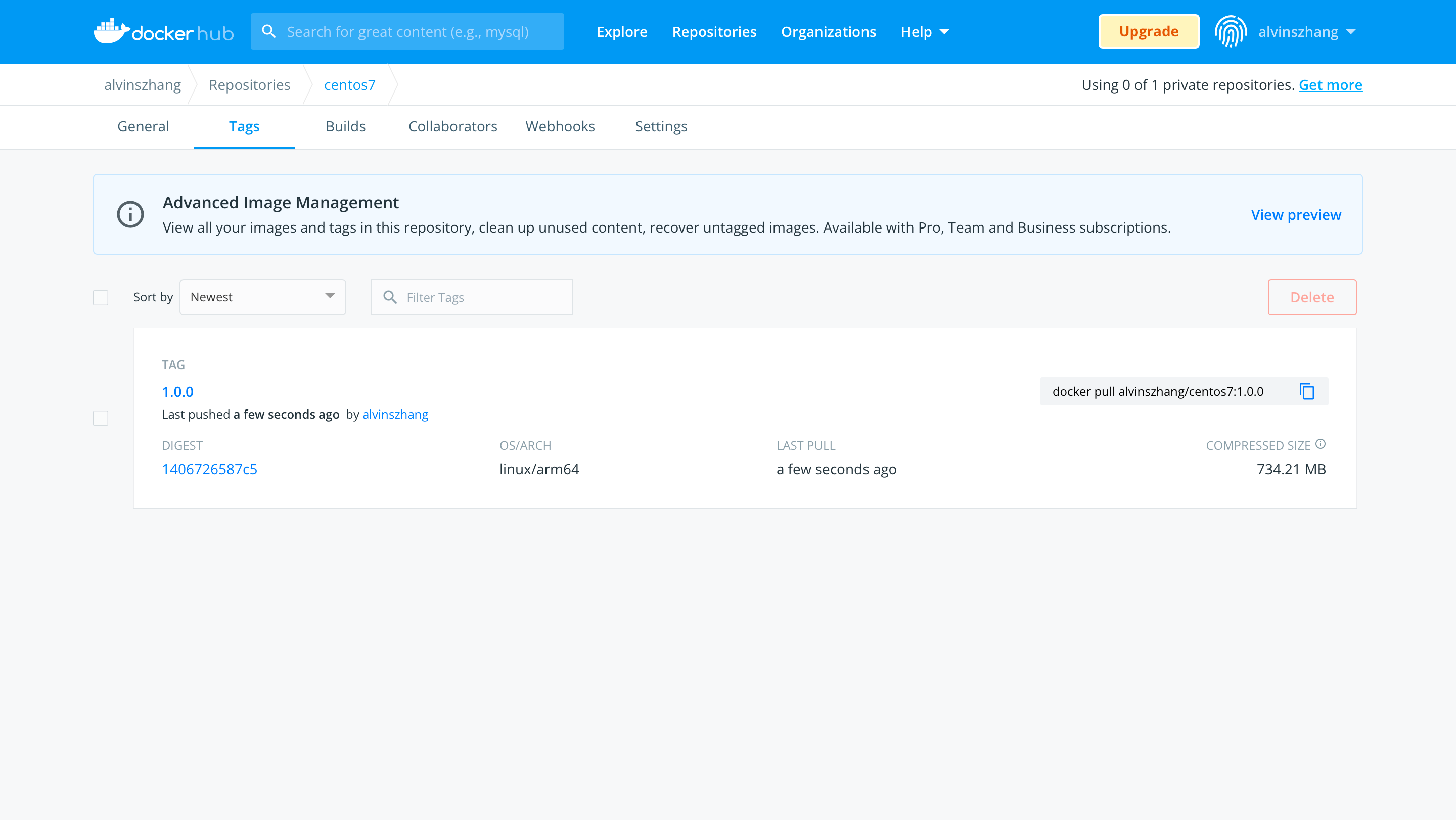Expand the Help menu
This screenshot has width=1456, height=820.
pos(925,32)
